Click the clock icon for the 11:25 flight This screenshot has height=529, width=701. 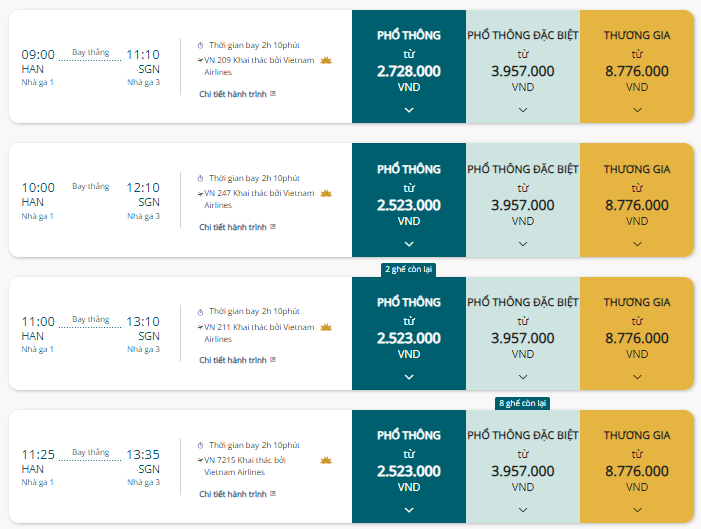click(x=200, y=445)
